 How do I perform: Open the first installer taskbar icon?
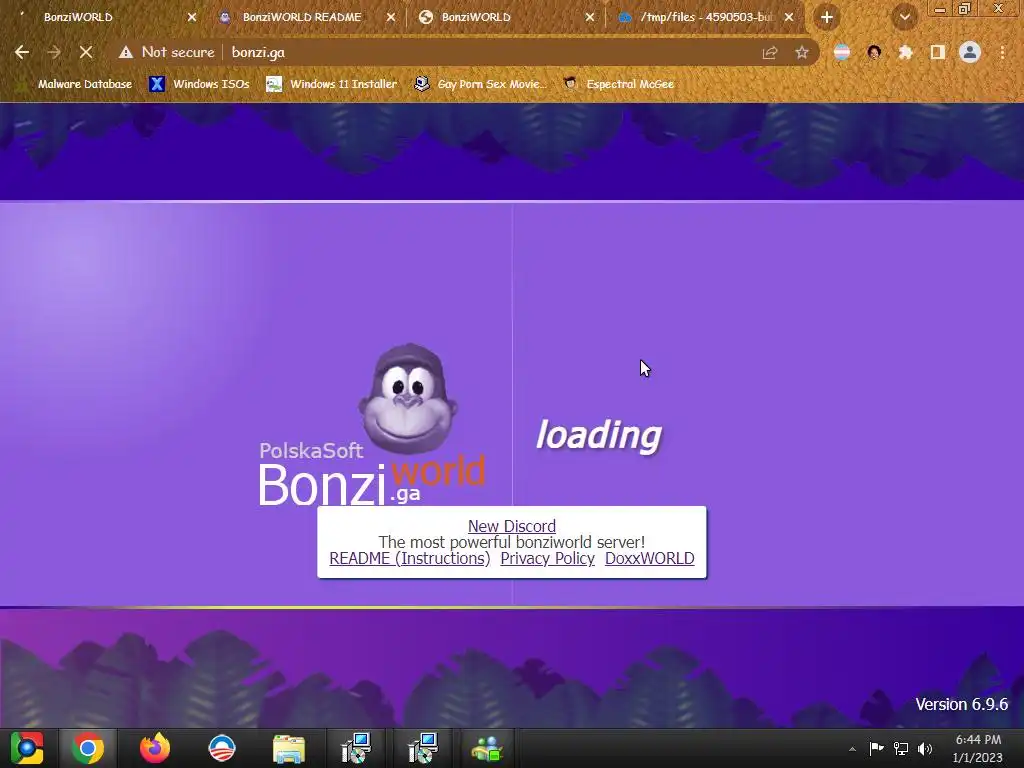click(x=356, y=748)
